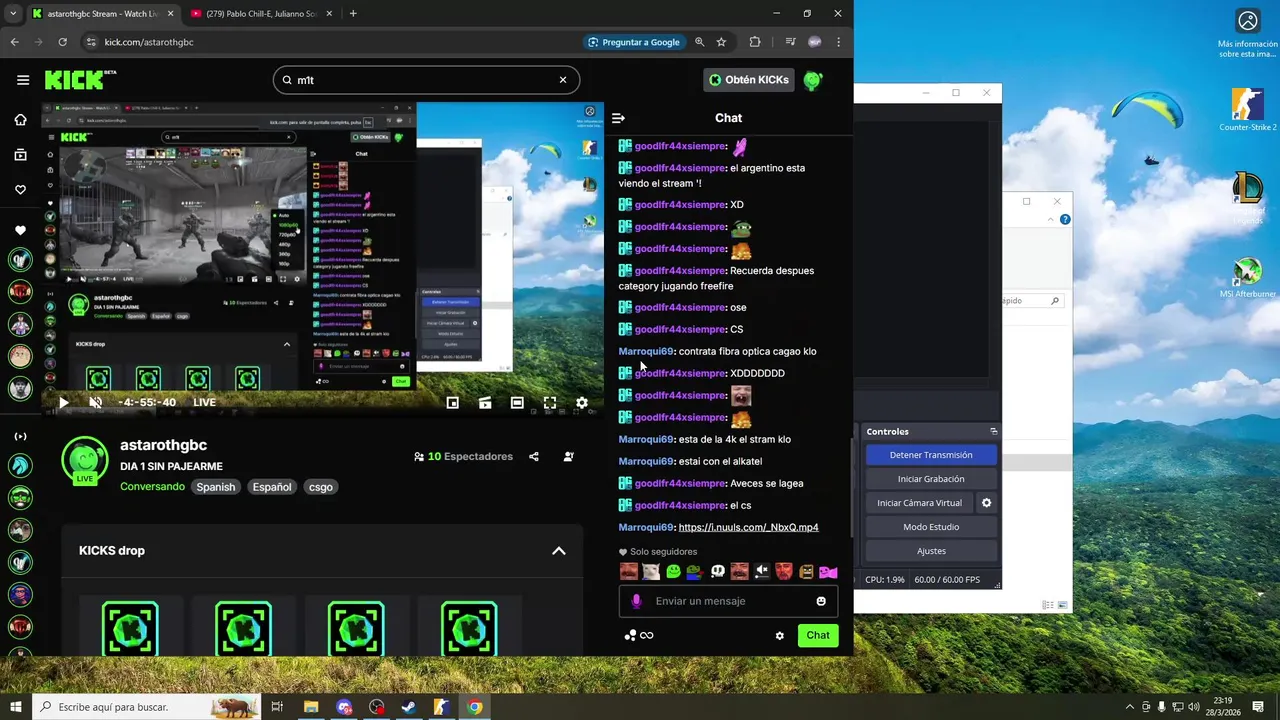Image resolution: width=1280 pixels, height=720 pixels.
Task: Click the follow user icon beside share
Action: pyautogui.click(x=569, y=457)
